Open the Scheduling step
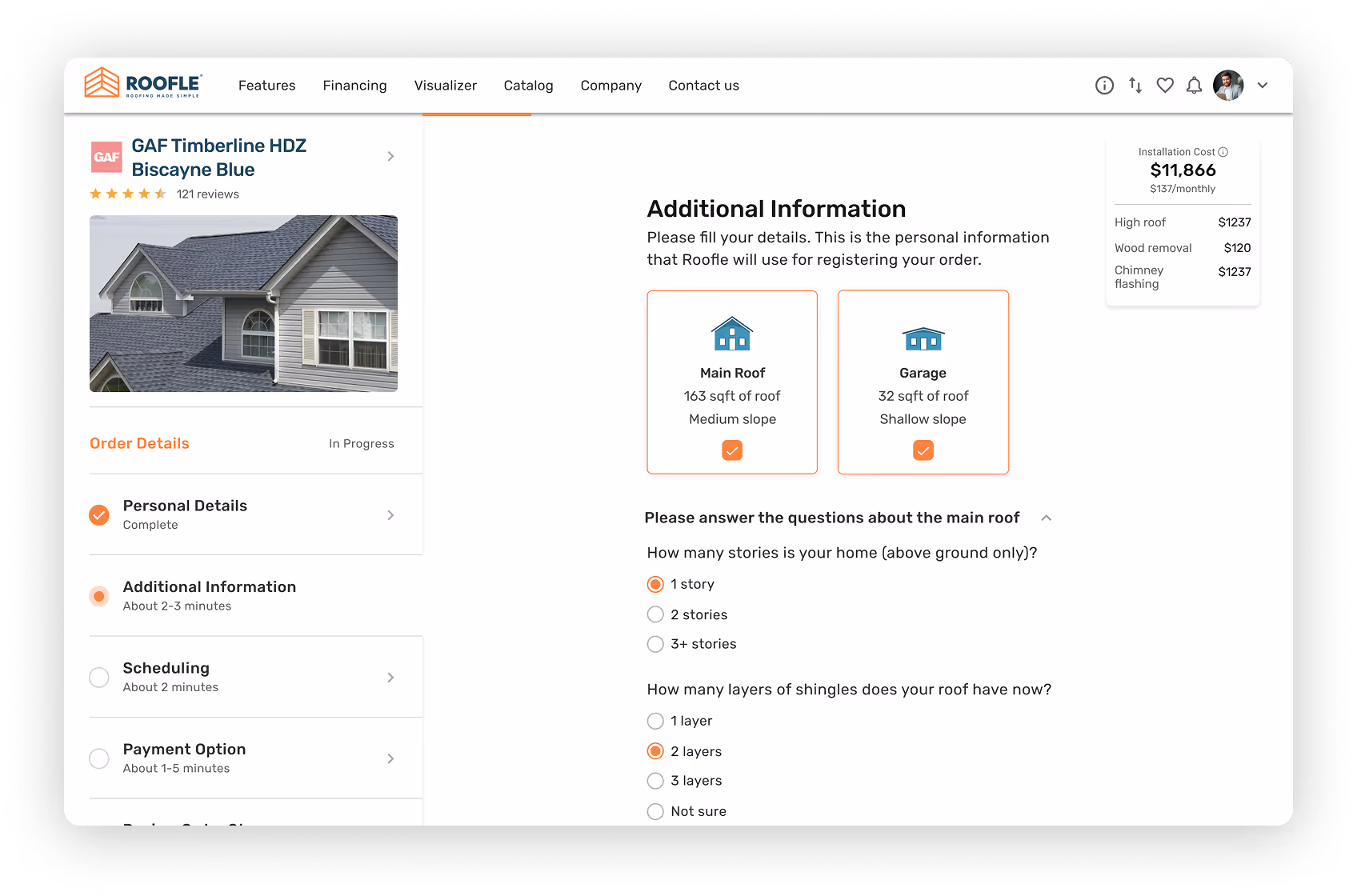The width and height of the screenshot is (1357, 896). (256, 678)
